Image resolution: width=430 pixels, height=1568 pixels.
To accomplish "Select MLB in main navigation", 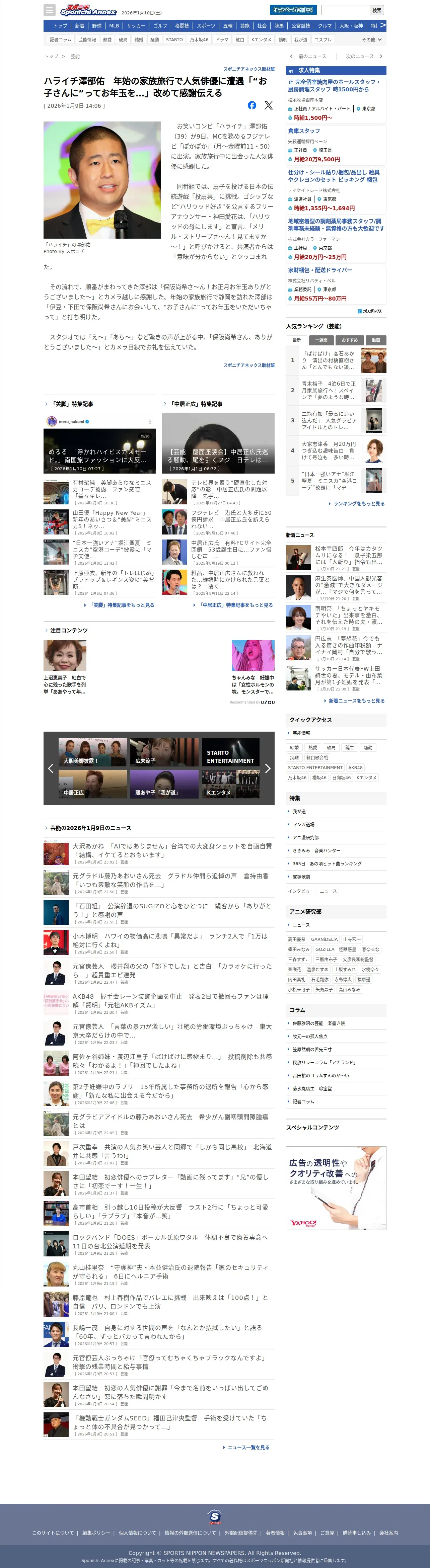I will (x=114, y=26).
